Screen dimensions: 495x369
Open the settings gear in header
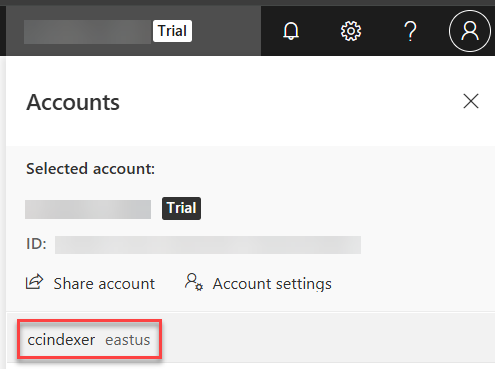[351, 31]
